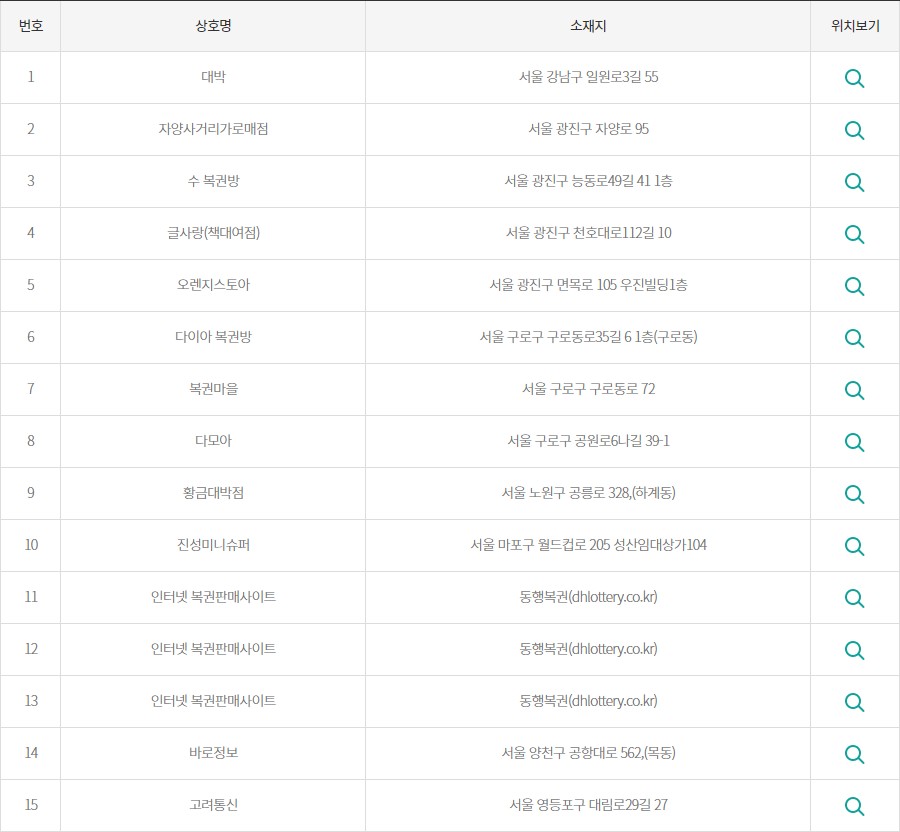Click address 서울 광진구 능동로49길 41 1층
900x832 pixels.
pyautogui.click(x=588, y=181)
